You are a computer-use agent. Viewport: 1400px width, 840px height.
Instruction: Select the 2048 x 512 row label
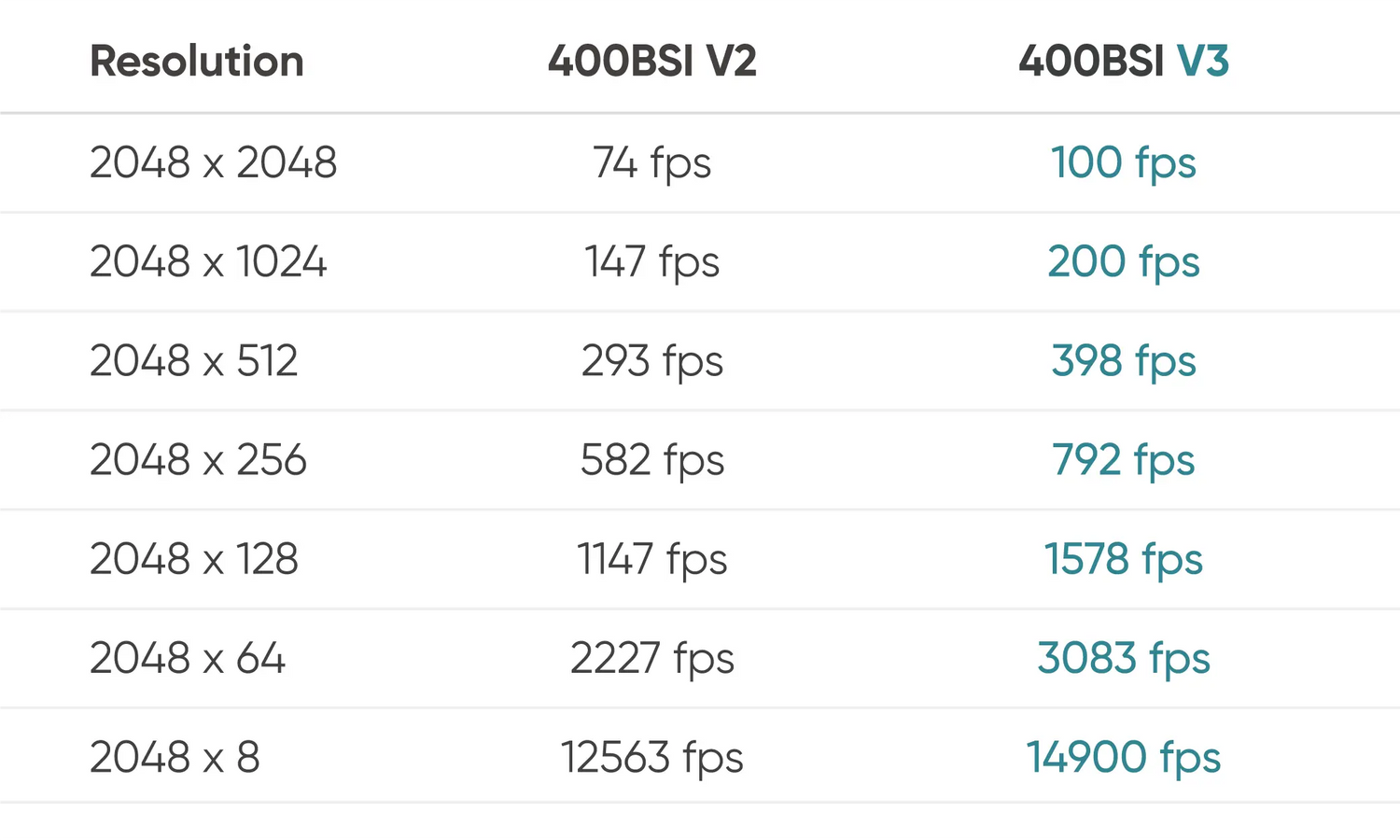tap(193, 361)
